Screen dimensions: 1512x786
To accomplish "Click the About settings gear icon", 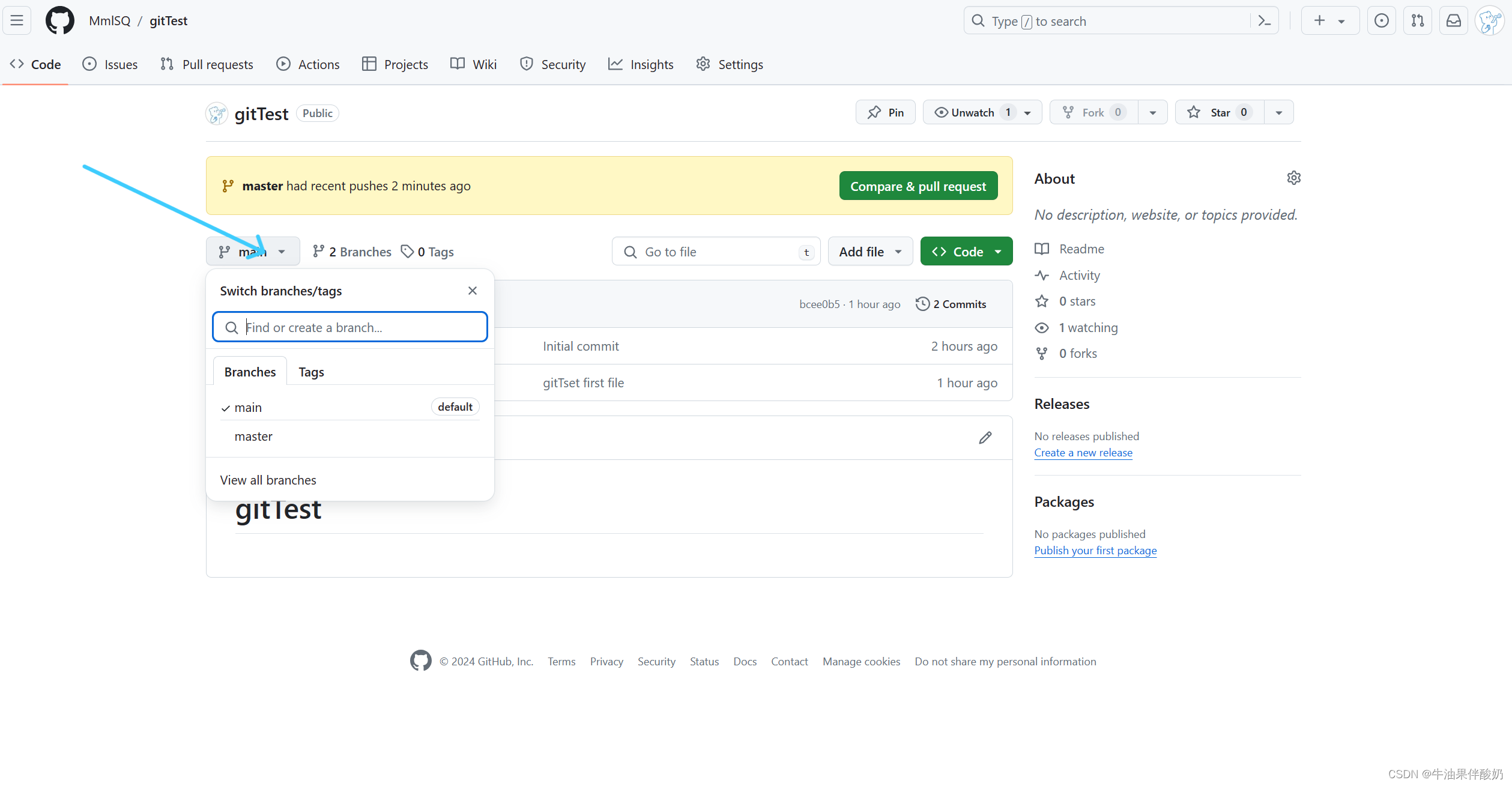I will pyautogui.click(x=1293, y=178).
